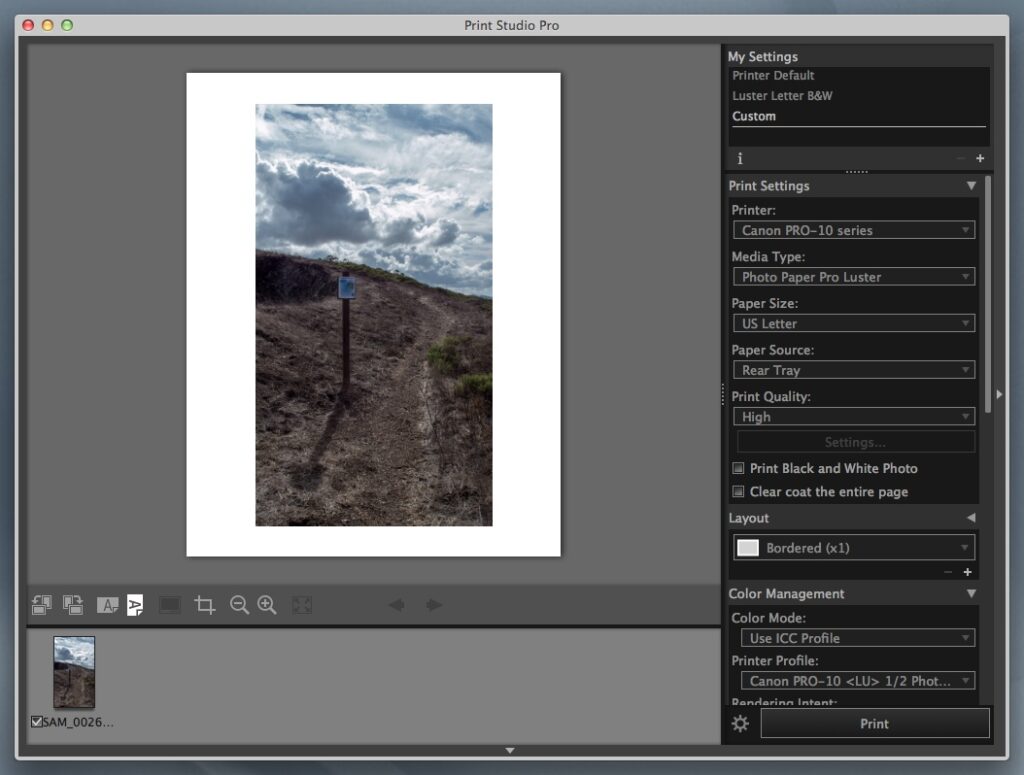This screenshot has width=1024, height=775.
Task: Enable Print Black and White Photo
Action: point(739,469)
